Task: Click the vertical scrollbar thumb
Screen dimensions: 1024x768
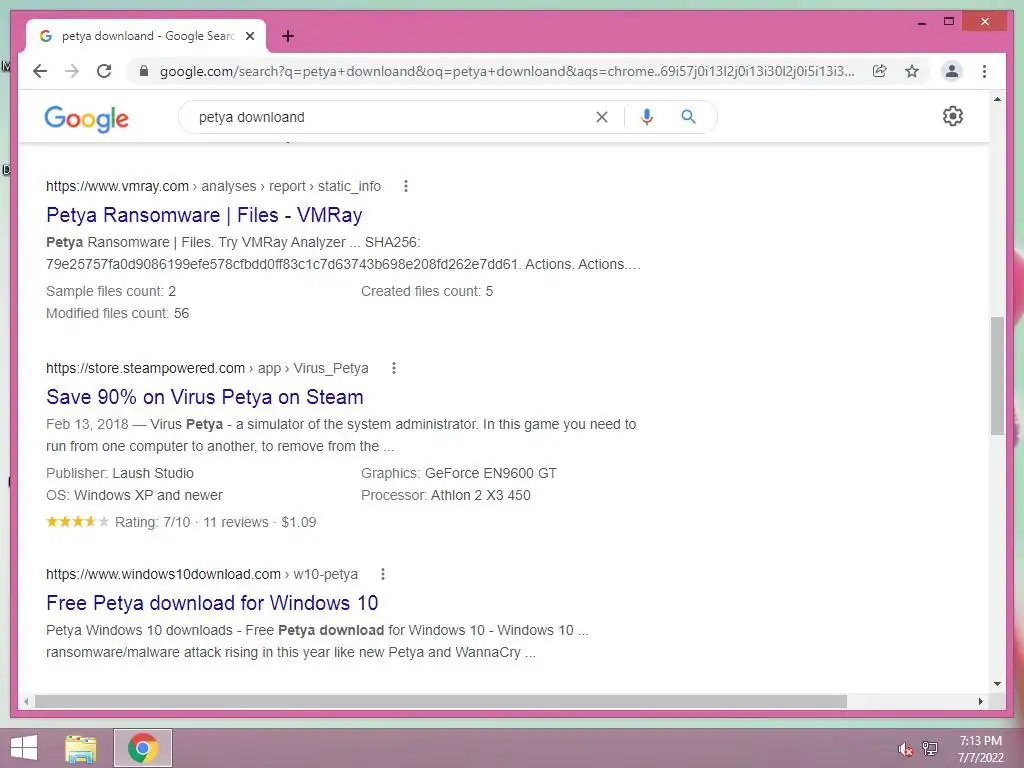Action: coord(997,376)
